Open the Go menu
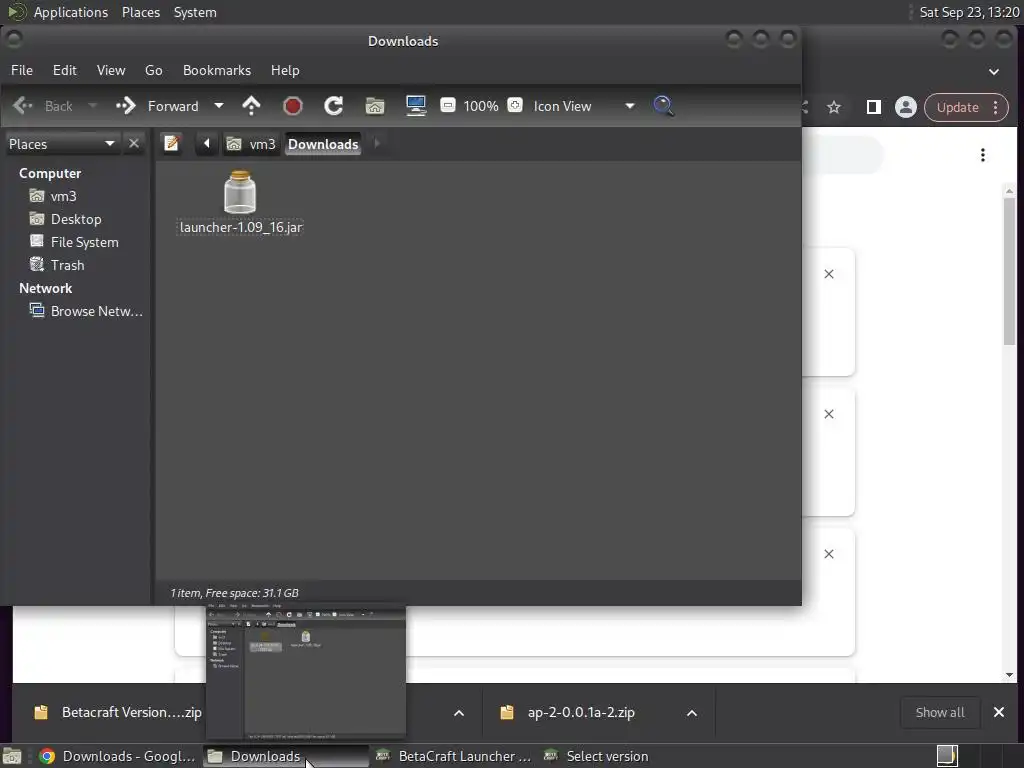1024x768 pixels. pos(153,70)
